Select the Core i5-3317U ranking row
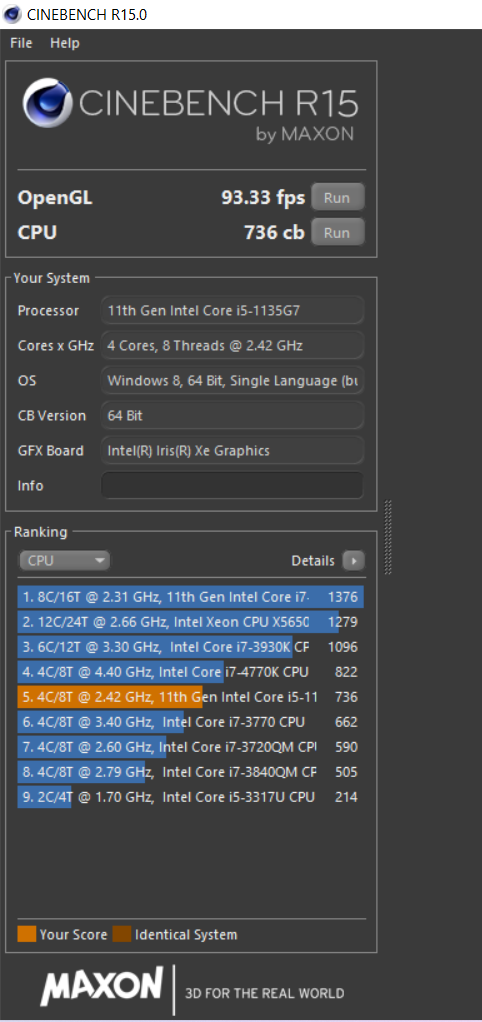Image resolution: width=482 pixels, height=1022 pixels. click(190, 796)
